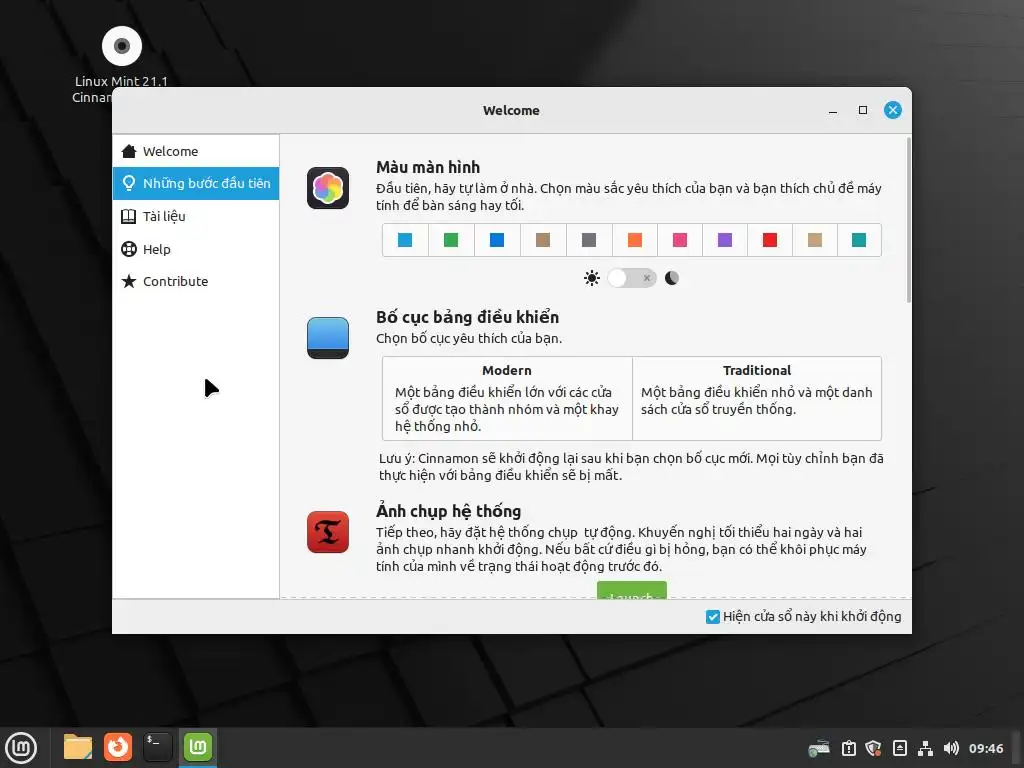Toggle the light/dark theme switch

coord(632,278)
